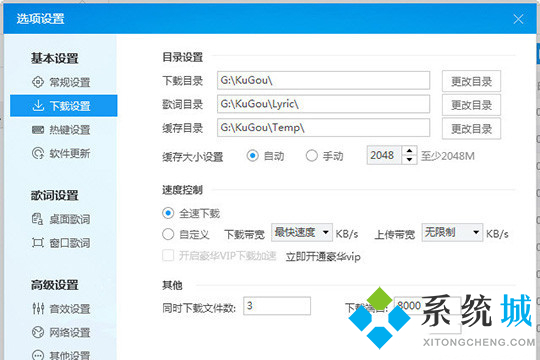Click the globe icon beside 网络设置

click(38, 332)
